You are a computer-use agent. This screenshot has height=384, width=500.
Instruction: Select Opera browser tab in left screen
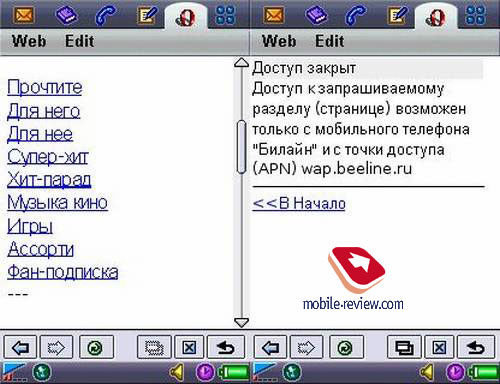point(186,17)
